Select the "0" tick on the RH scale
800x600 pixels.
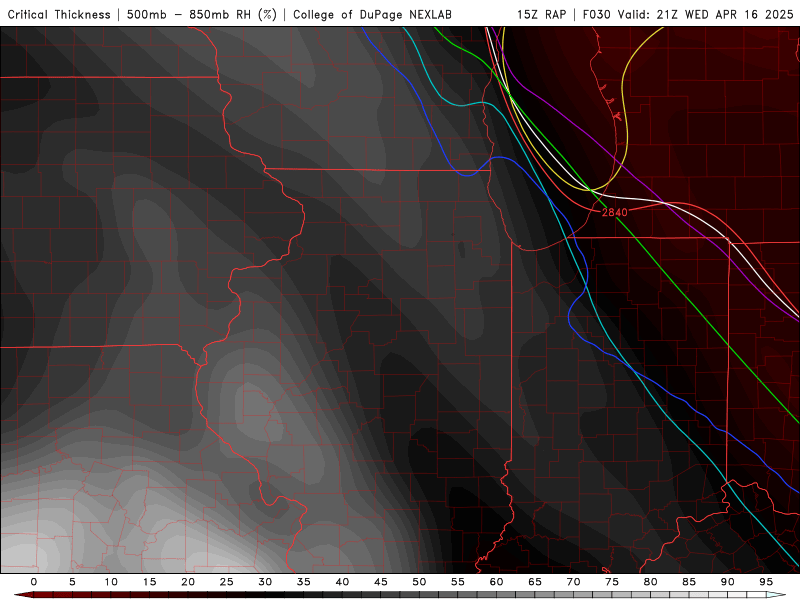(34, 582)
